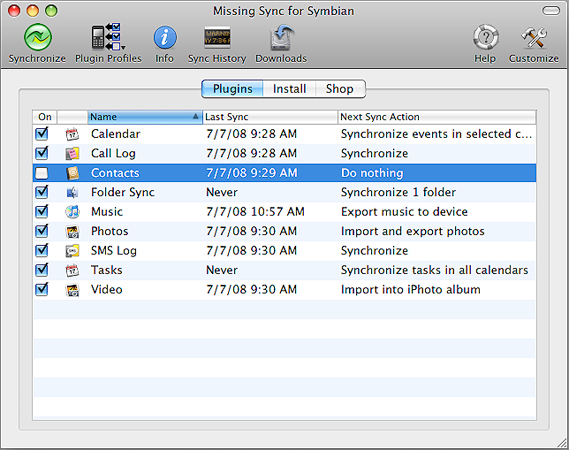Screen dimensions: 569x450
Task: Open the Info toolbar icon
Action: tap(165, 37)
